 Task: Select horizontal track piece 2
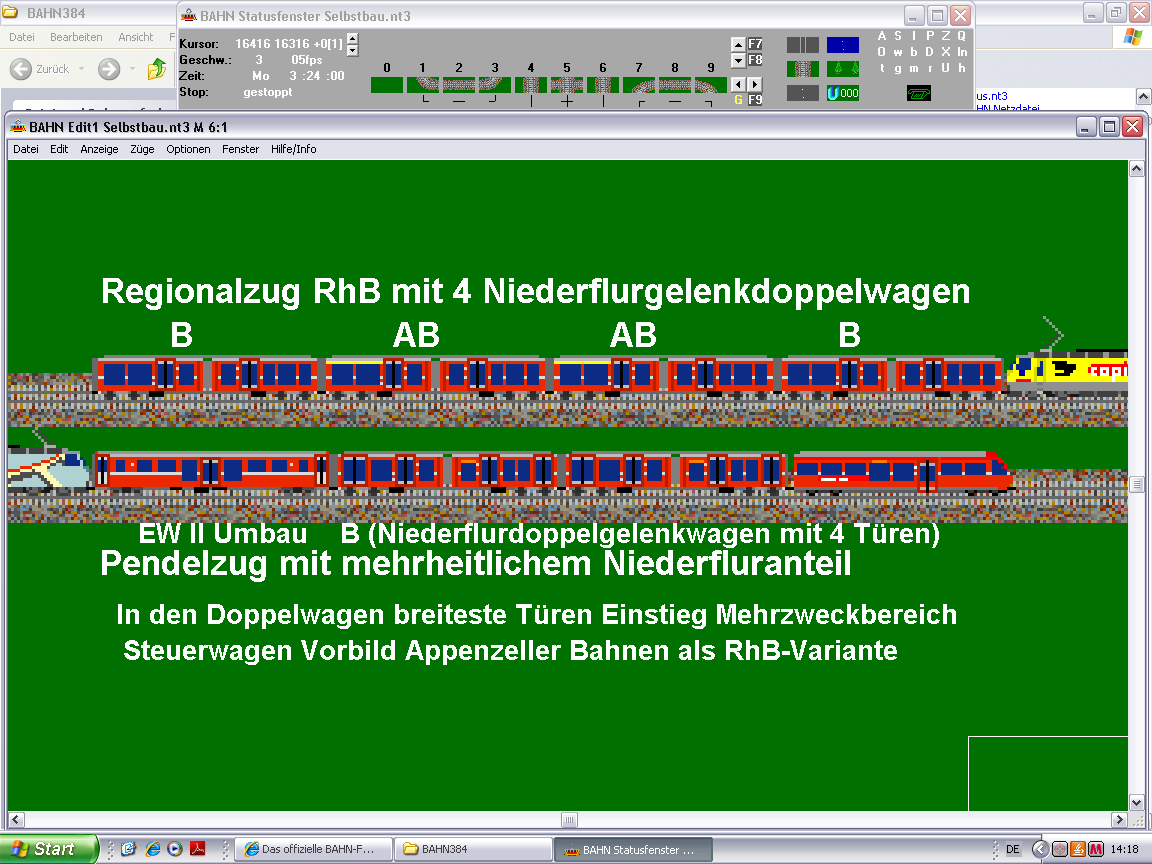(458, 85)
